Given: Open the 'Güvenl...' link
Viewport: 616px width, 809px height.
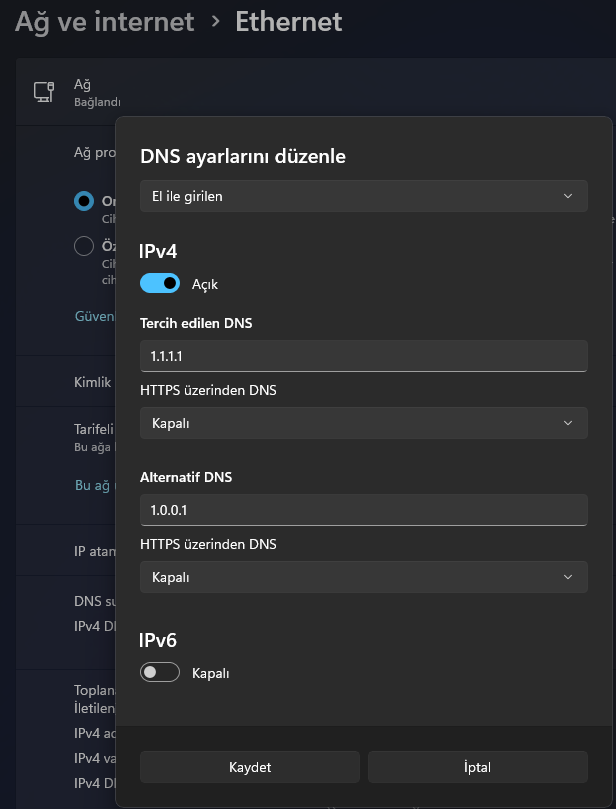Looking at the screenshot, I should coord(96,316).
